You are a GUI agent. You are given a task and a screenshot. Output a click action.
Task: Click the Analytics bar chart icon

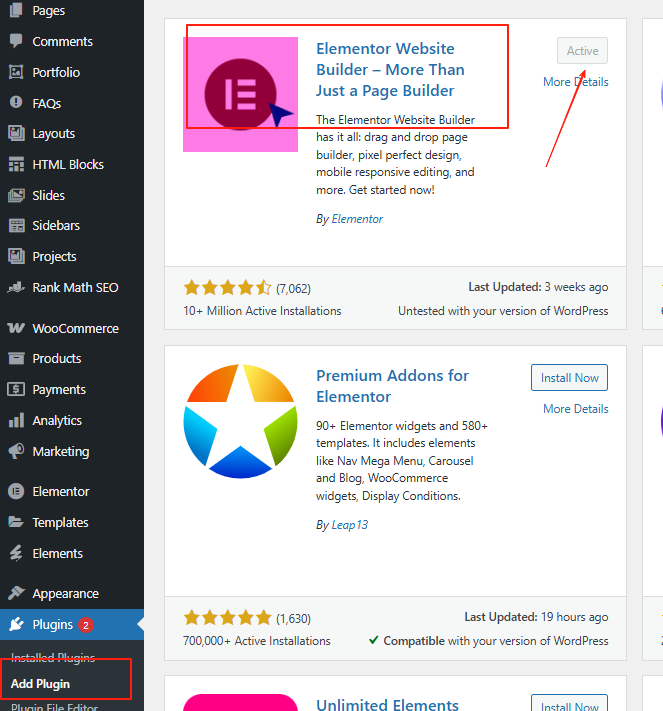pos(16,420)
